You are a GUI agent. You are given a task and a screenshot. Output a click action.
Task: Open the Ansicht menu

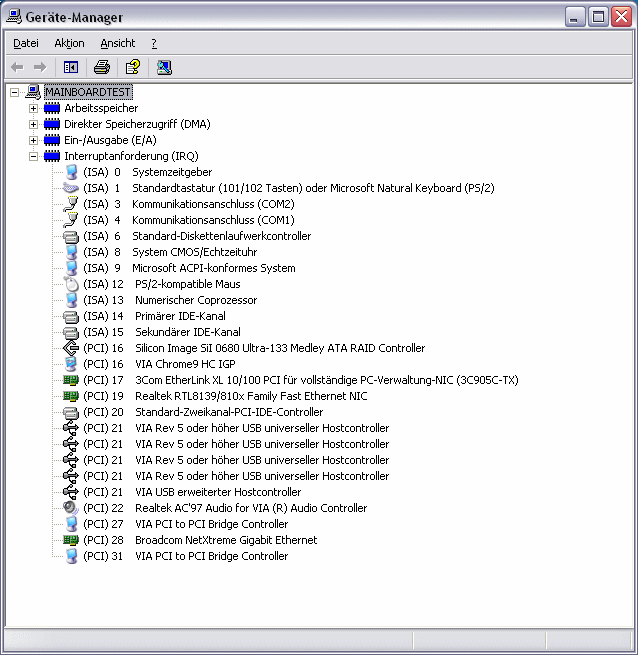(x=118, y=43)
